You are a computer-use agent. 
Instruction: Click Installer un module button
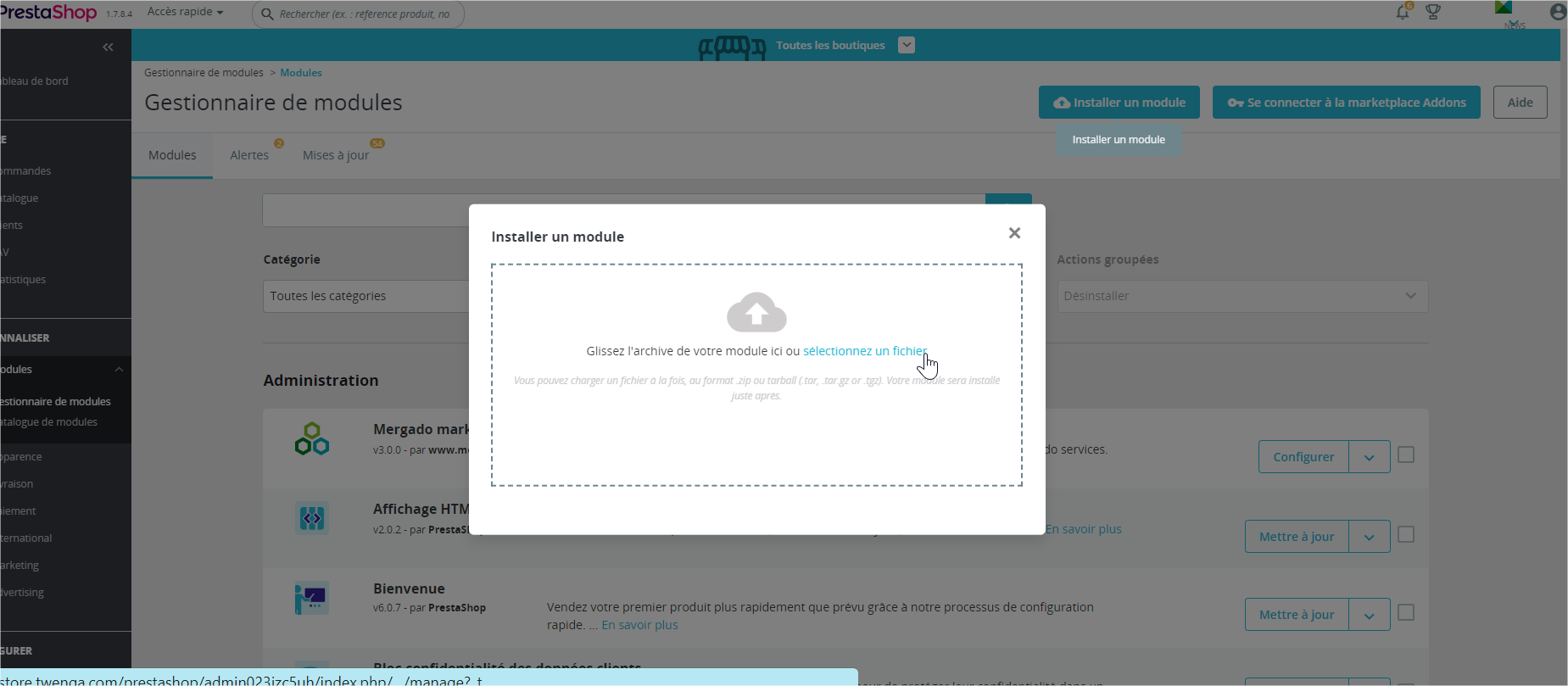tap(1119, 103)
